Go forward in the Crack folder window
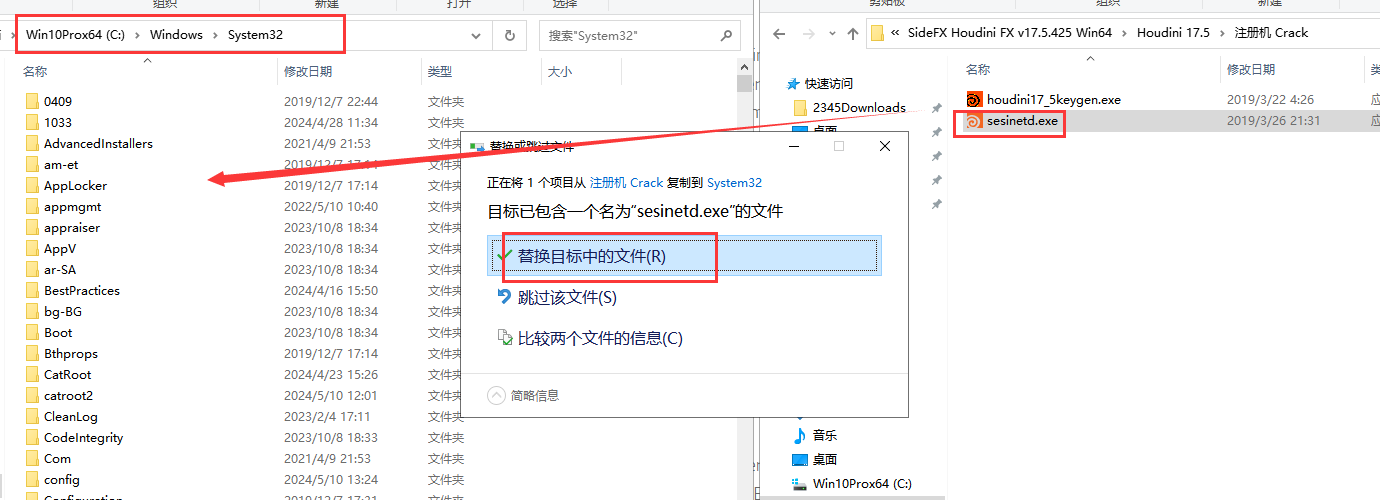Viewport: 1380px width, 500px height. coord(805,33)
